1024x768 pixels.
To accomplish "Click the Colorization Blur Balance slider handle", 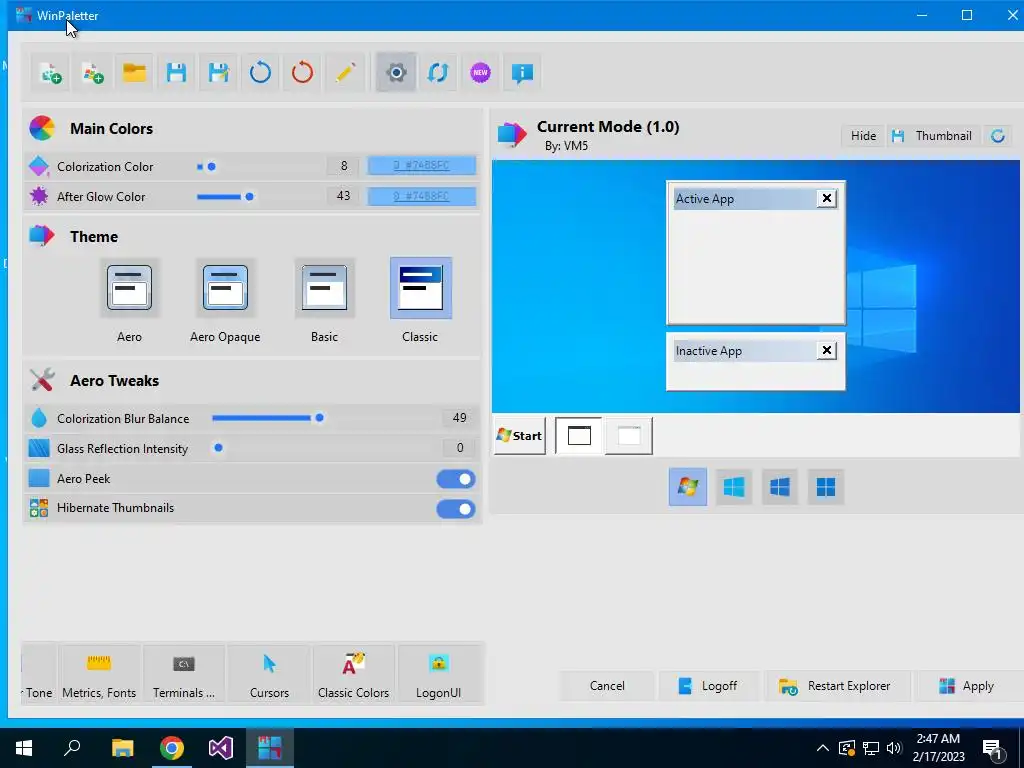I will (x=319, y=418).
